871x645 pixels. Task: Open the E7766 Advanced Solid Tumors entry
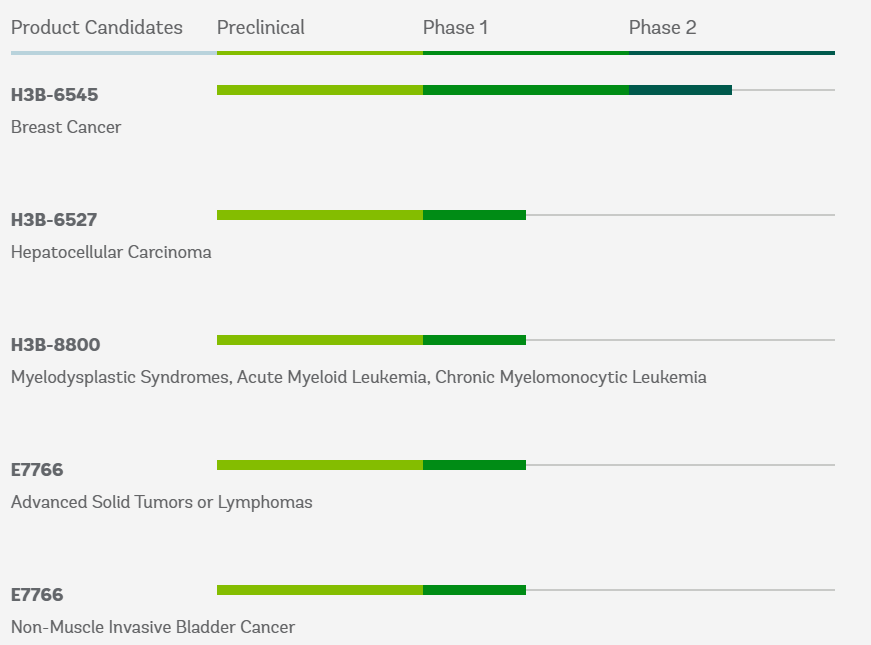[37, 470]
